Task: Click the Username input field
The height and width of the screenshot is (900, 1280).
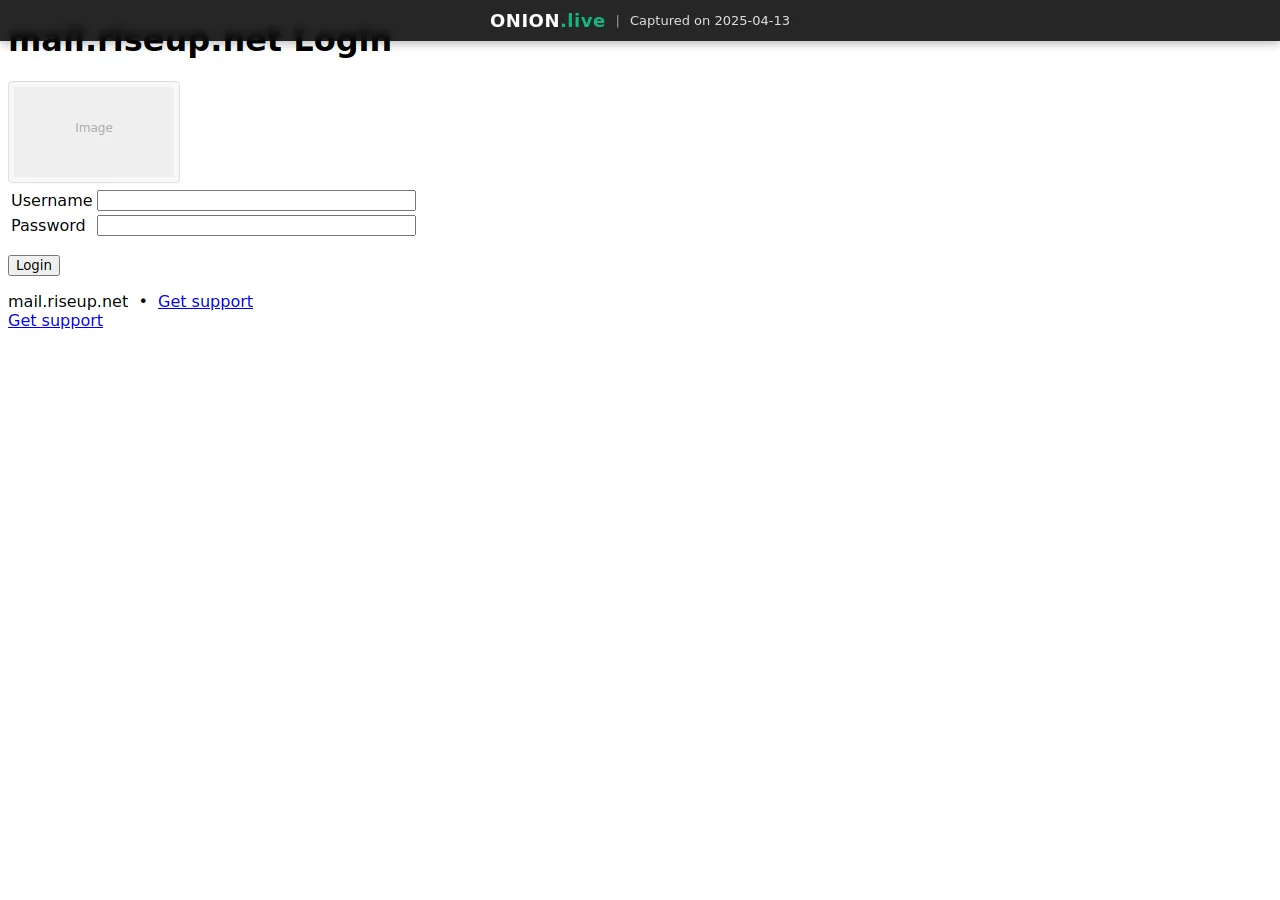Action: coord(256,200)
